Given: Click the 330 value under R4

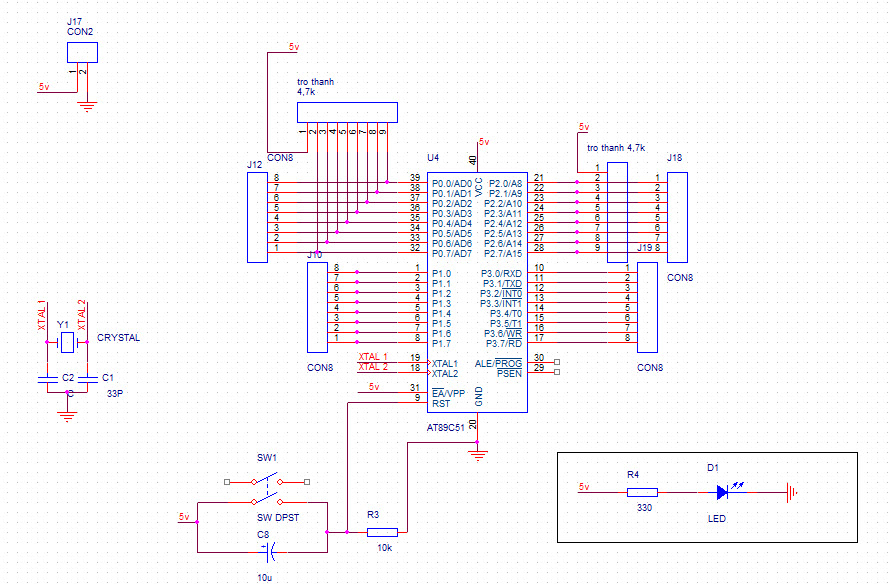Looking at the screenshot, I should pos(645,508).
